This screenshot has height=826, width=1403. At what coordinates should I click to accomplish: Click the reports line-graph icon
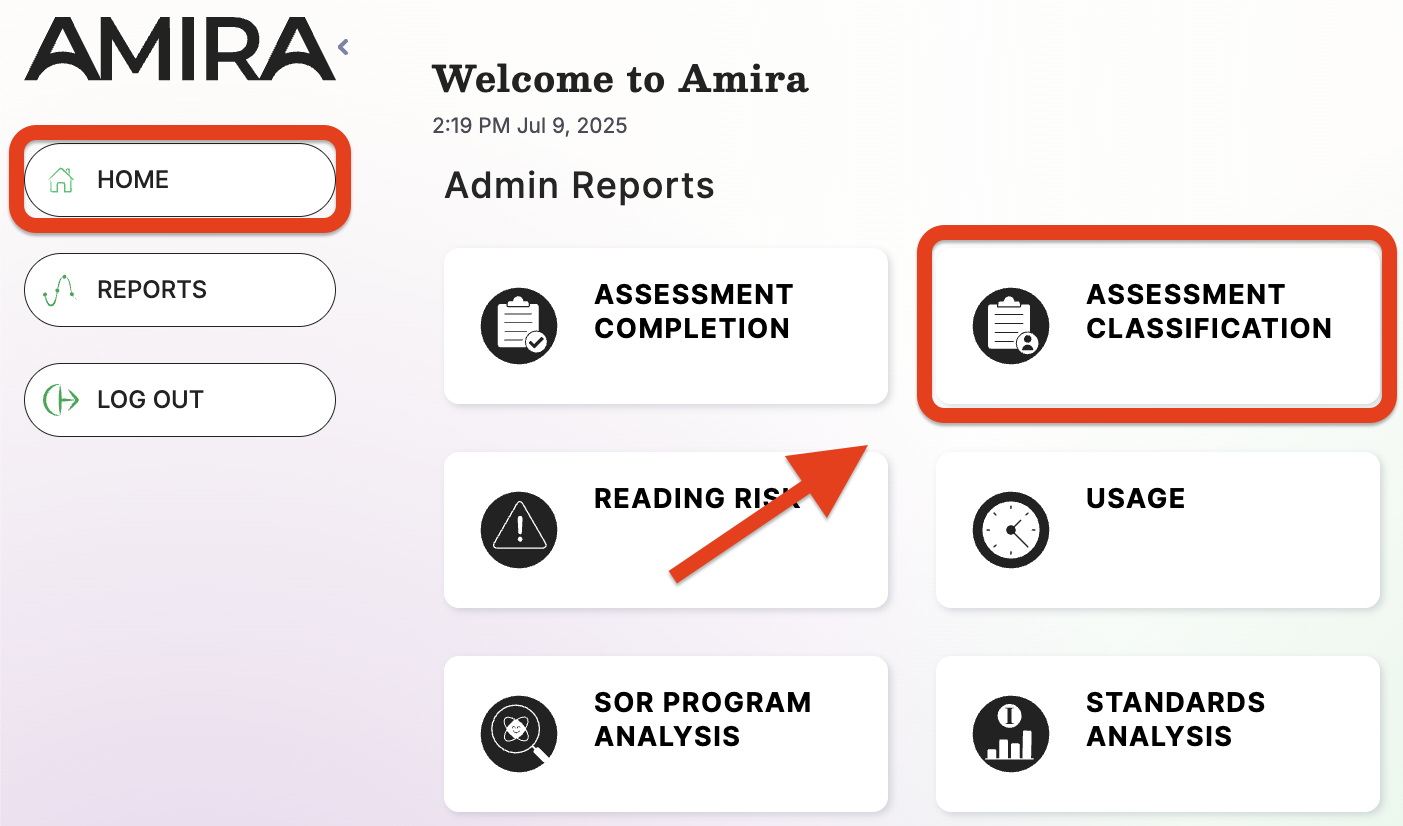click(x=61, y=289)
